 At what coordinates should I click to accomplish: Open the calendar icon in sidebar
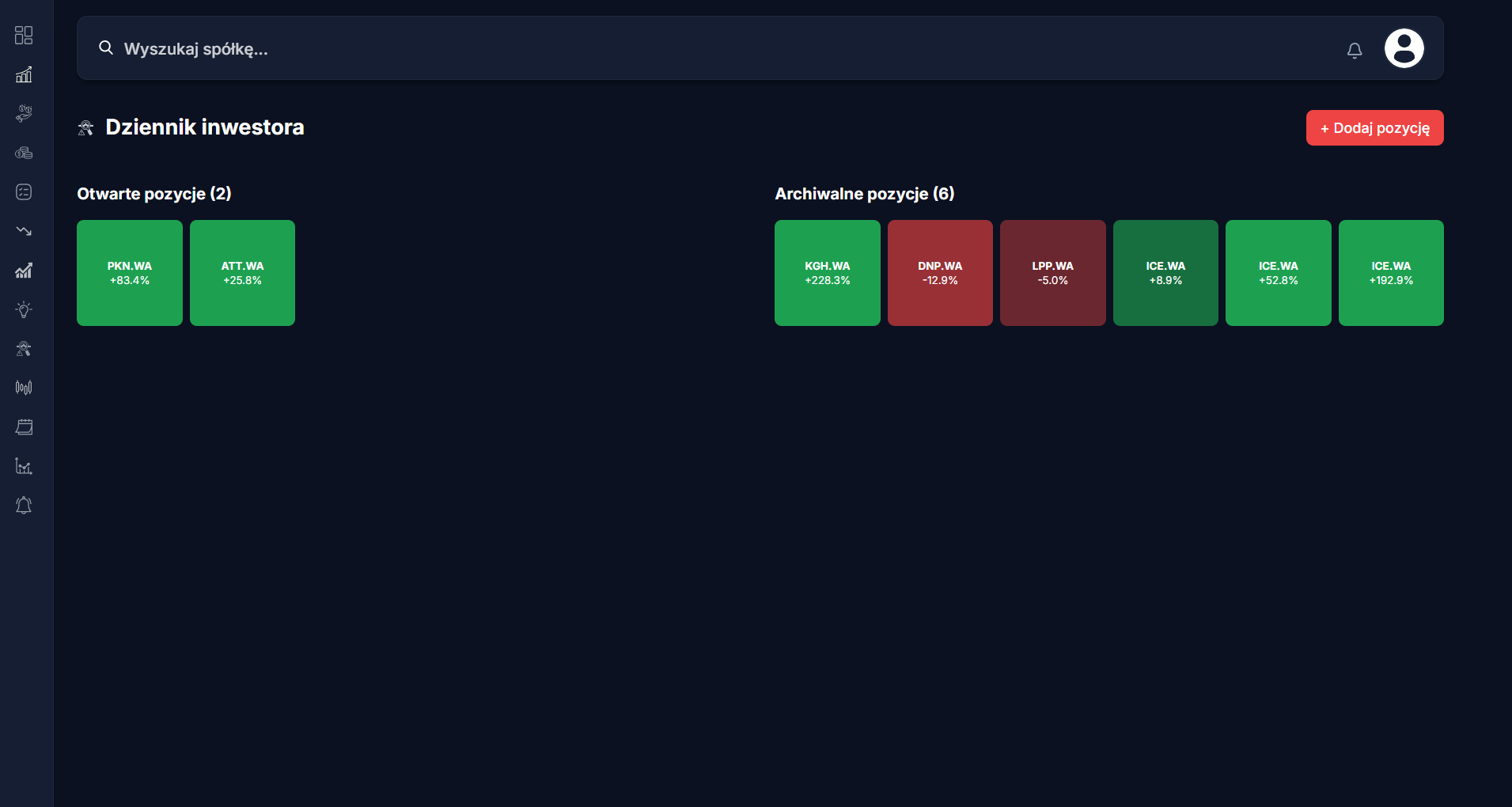pyautogui.click(x=24, y=427)
